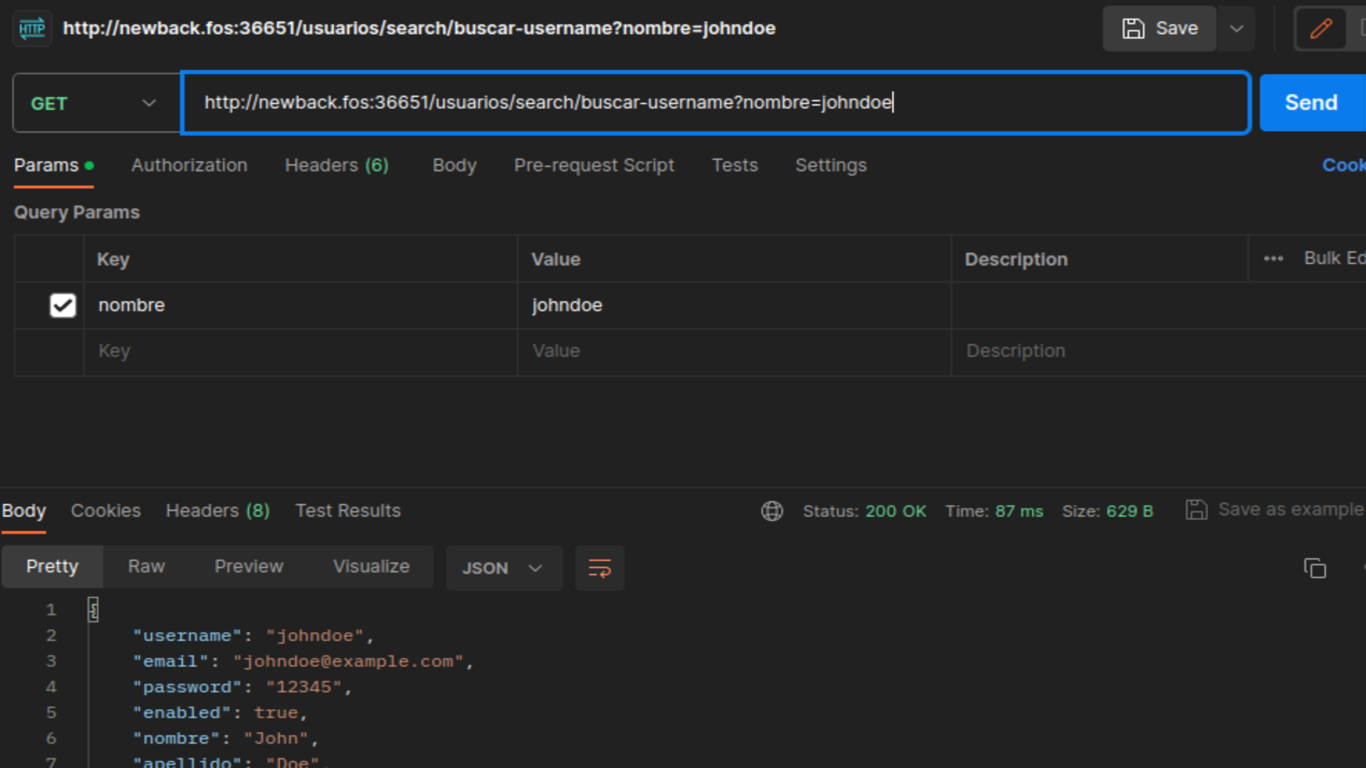Uncheck the nombre query parameter checkbox

[x=63, y=305]
